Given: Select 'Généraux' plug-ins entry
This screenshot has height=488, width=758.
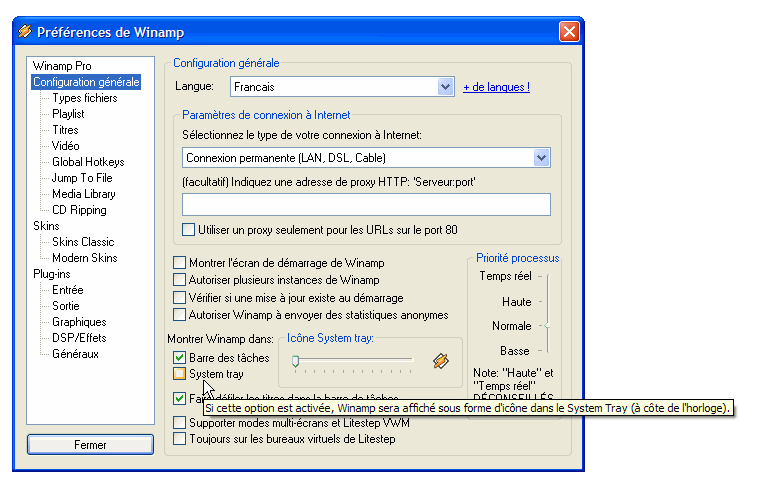Looking at the screenshot, I should point(75,354).
